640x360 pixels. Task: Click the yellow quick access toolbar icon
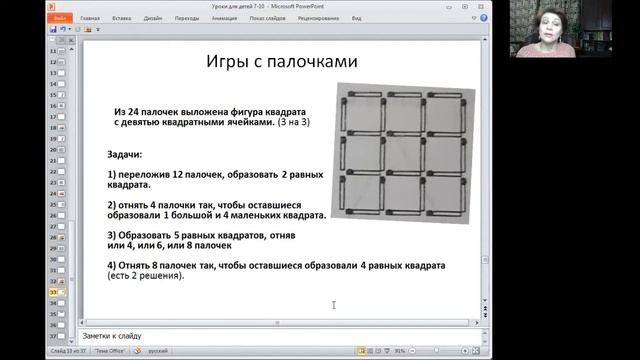pyautogui.click(x=88, y=29)
